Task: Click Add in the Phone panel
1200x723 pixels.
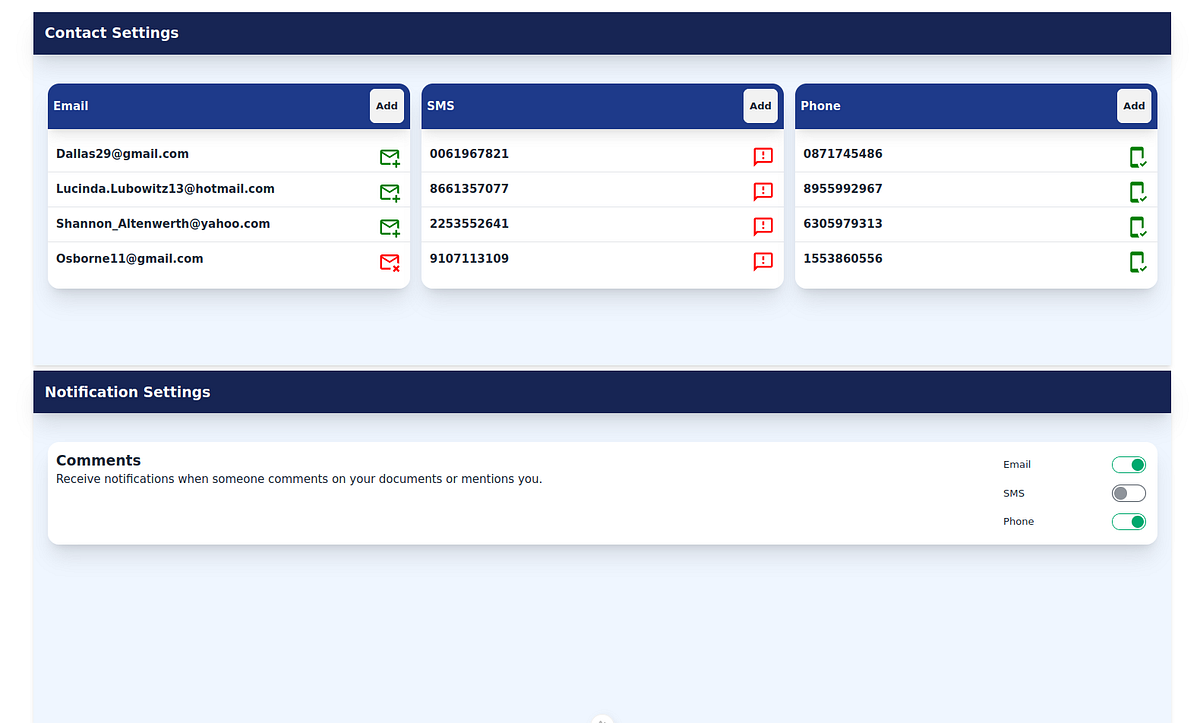Action: tap(1133, 105)
